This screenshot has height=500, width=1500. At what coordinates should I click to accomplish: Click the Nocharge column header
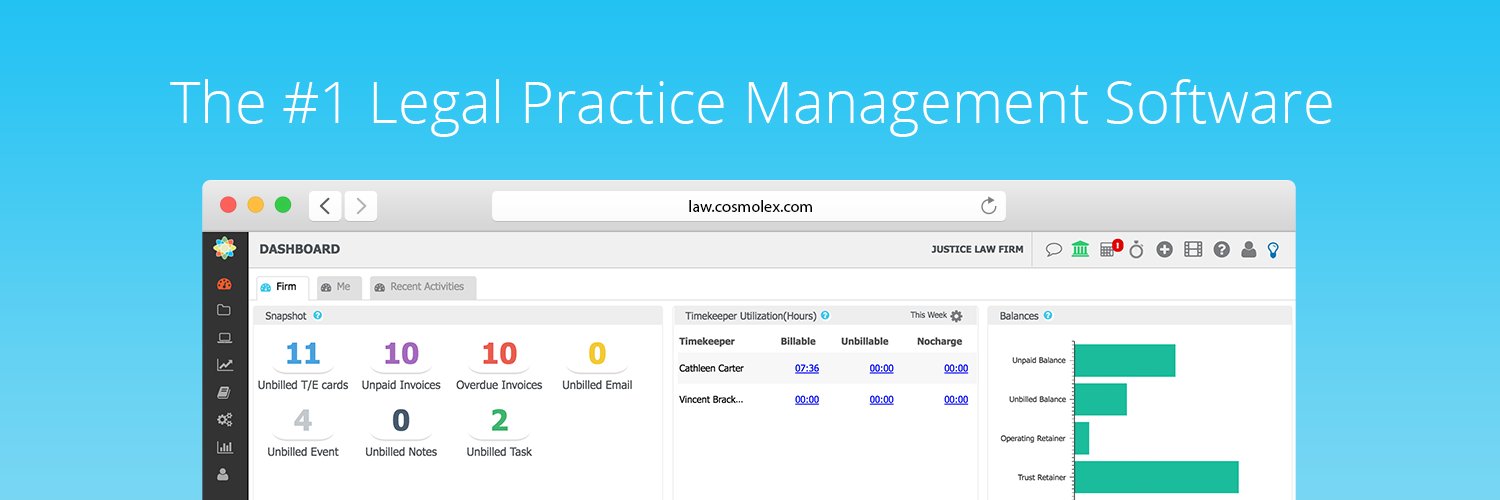[x=940, y=341]
